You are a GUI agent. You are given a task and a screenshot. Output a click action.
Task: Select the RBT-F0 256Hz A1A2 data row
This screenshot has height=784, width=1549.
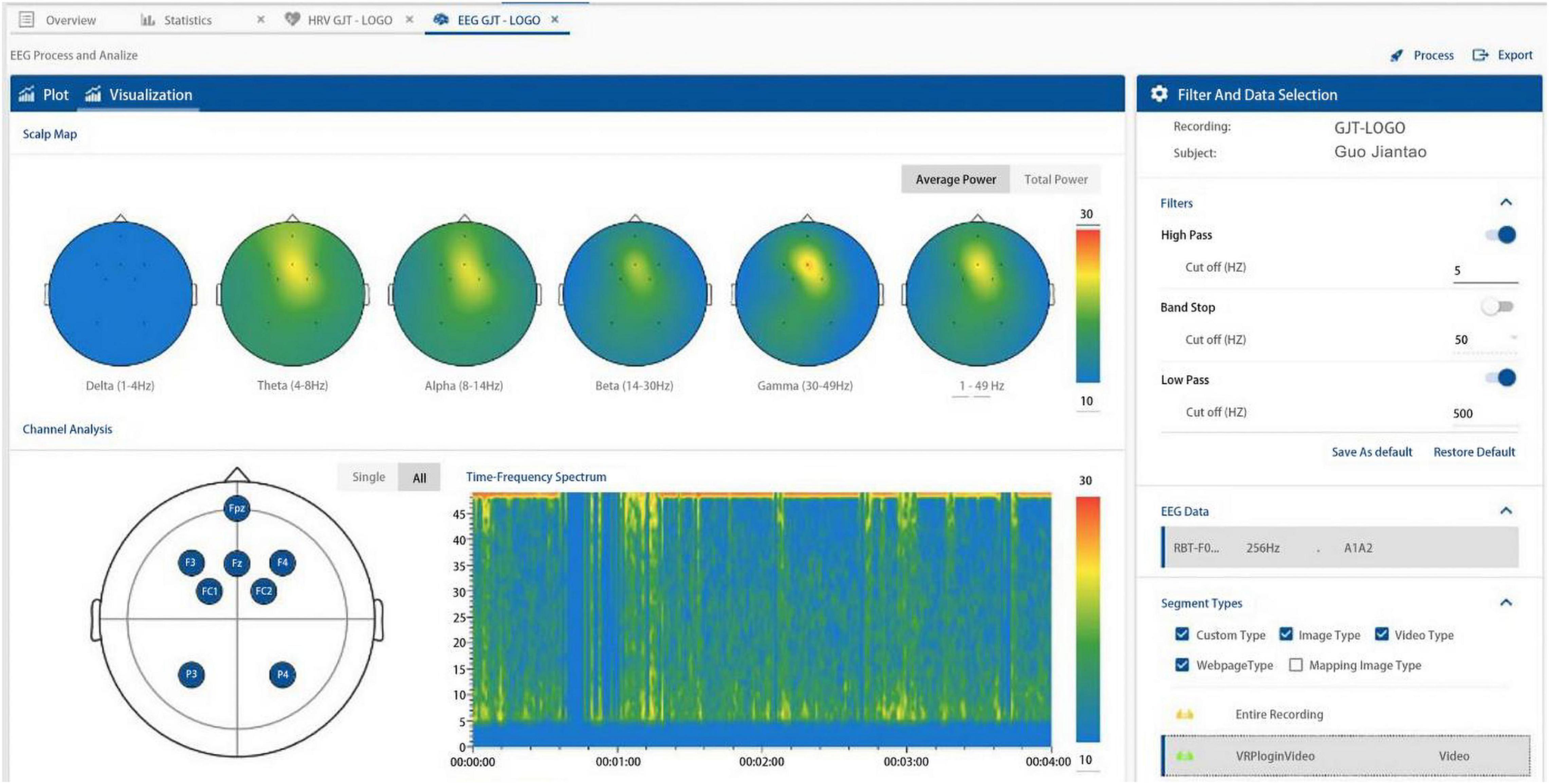(1340, 547)
